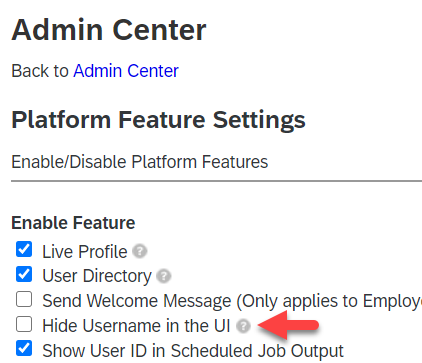Viewport: 422px width, 363px height.
Task: Disable the User Directory checkbox
Action: (24, 274)
